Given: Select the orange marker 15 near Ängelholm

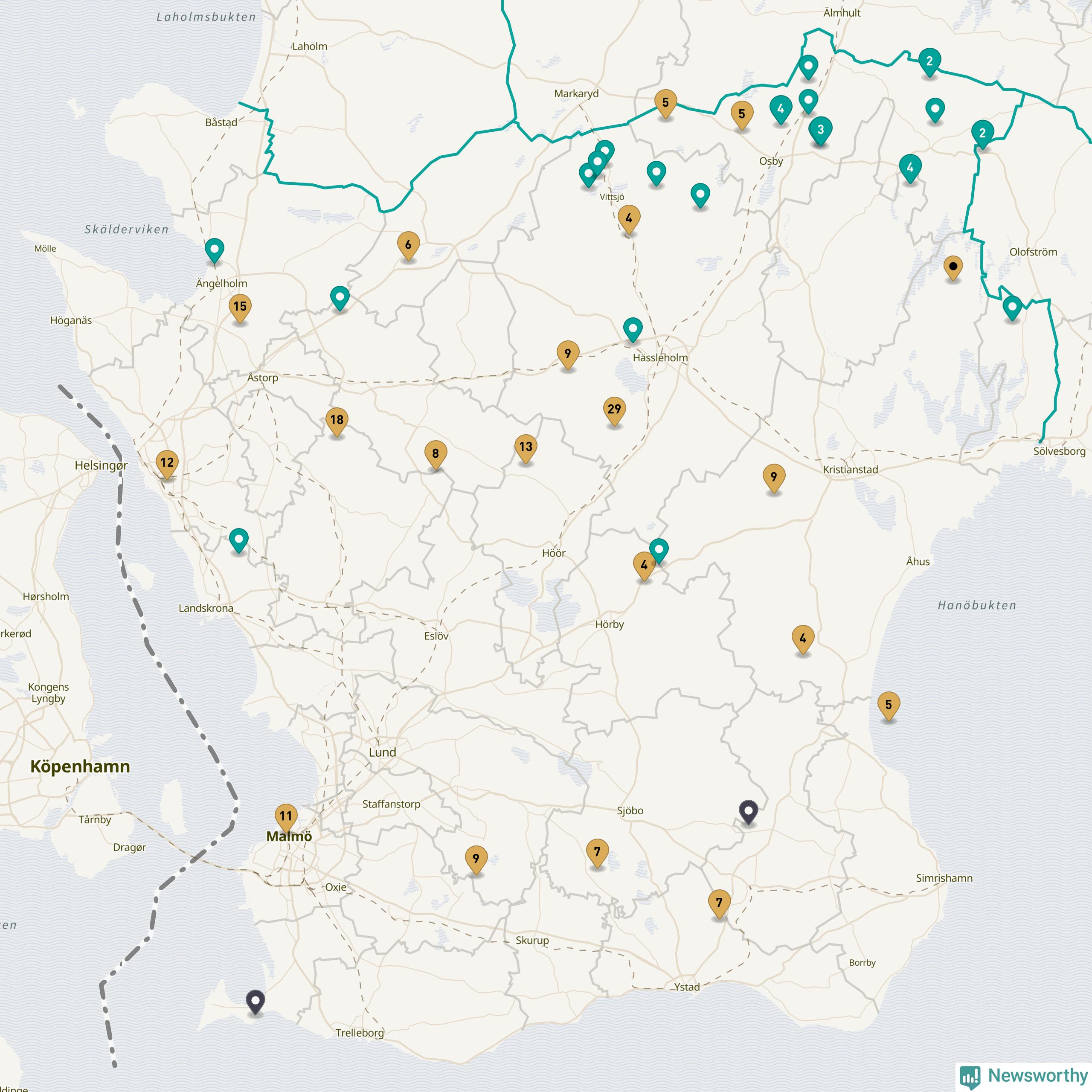Looking at the screenshot, I should click(240, 307).
